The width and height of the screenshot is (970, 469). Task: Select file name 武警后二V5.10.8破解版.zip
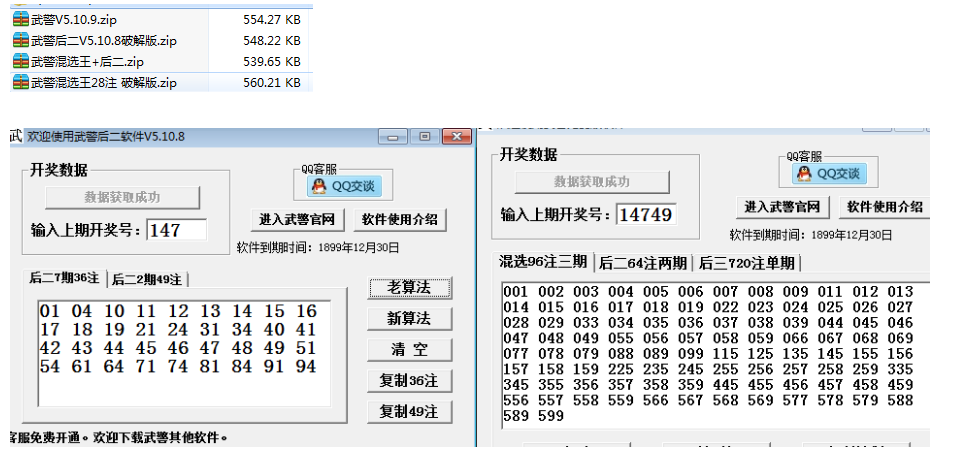pos(104,41)
